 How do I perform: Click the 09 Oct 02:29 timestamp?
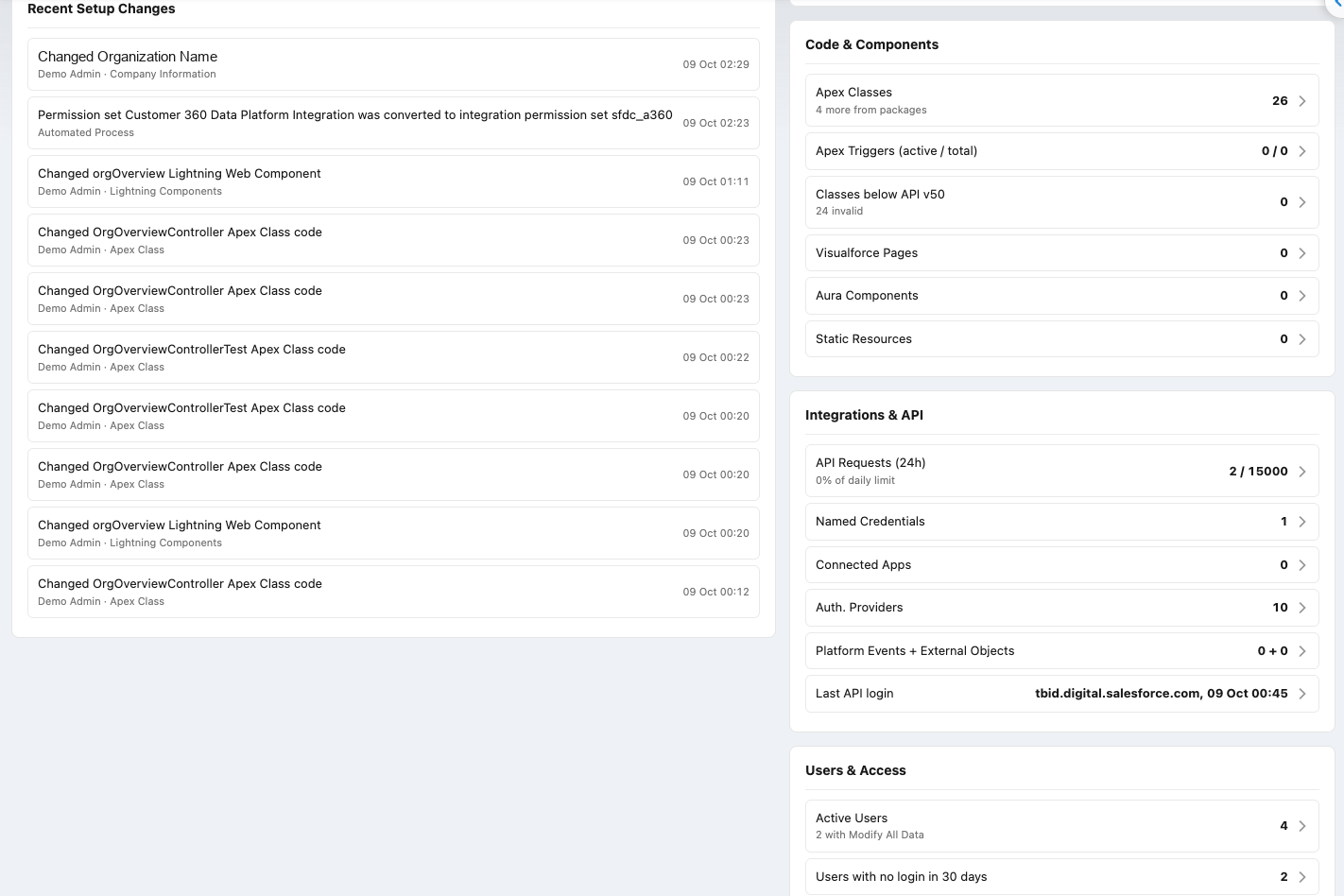[x=715, y=64]
